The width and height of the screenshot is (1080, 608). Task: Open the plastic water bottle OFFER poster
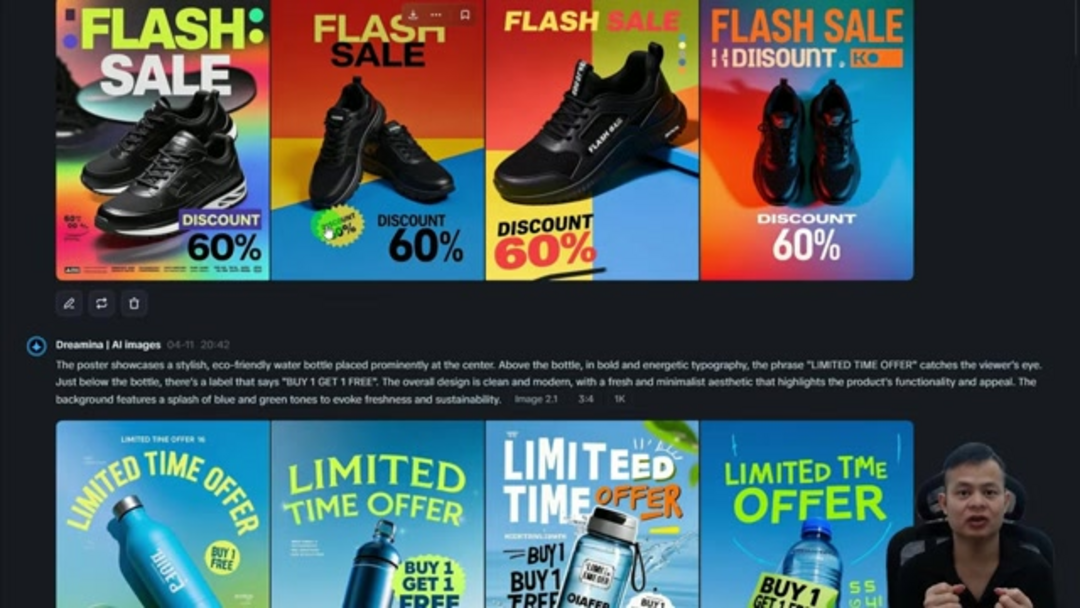807,514
